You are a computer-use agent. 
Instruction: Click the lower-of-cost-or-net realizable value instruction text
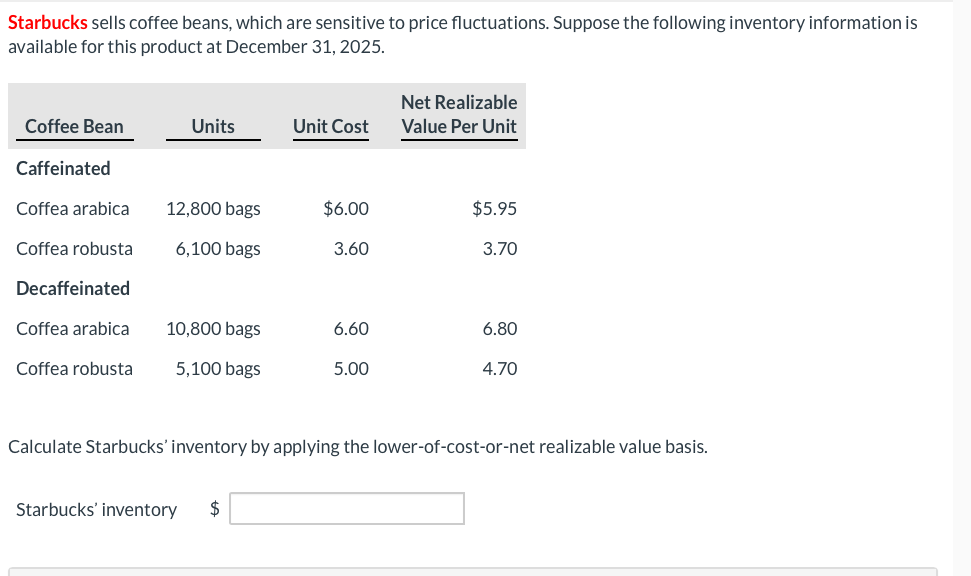358,446
